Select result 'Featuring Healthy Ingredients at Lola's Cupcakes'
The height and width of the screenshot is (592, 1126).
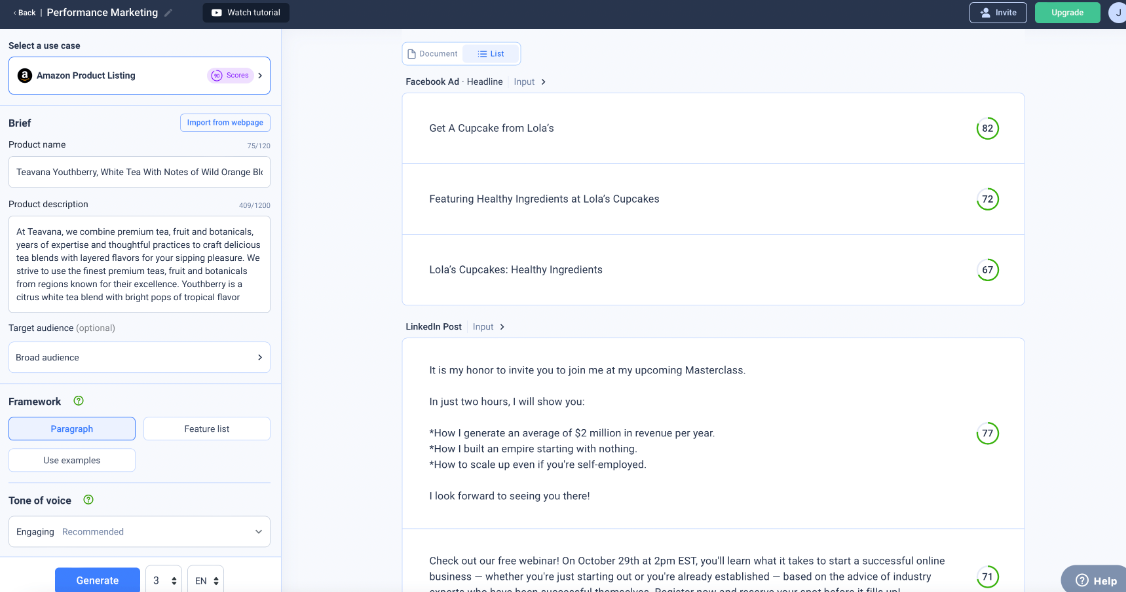[x=713, y=199]
